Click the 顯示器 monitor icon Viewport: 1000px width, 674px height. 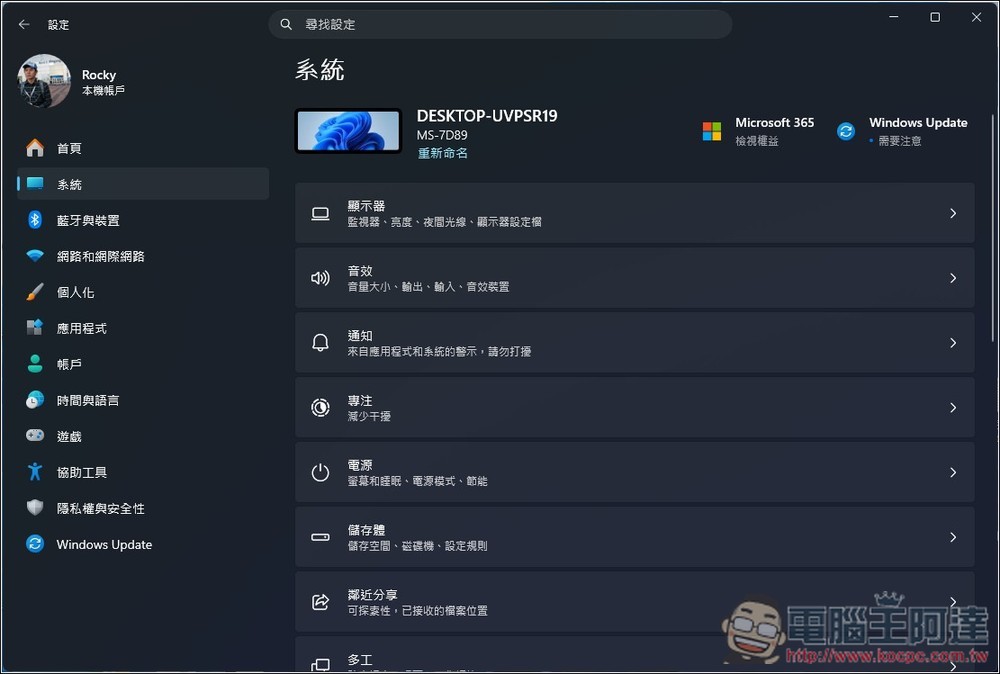click(x=320, y=212)
